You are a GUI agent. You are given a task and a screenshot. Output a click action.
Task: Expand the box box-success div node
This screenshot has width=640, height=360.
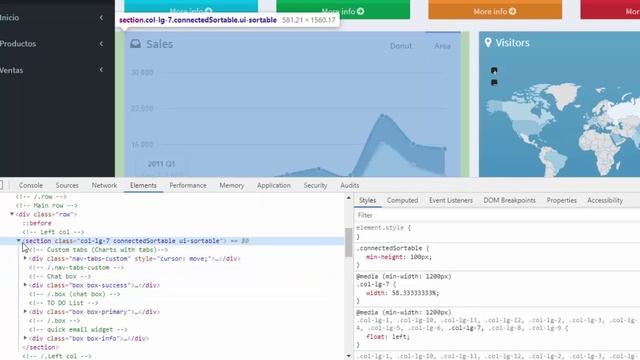click(25, 284)
